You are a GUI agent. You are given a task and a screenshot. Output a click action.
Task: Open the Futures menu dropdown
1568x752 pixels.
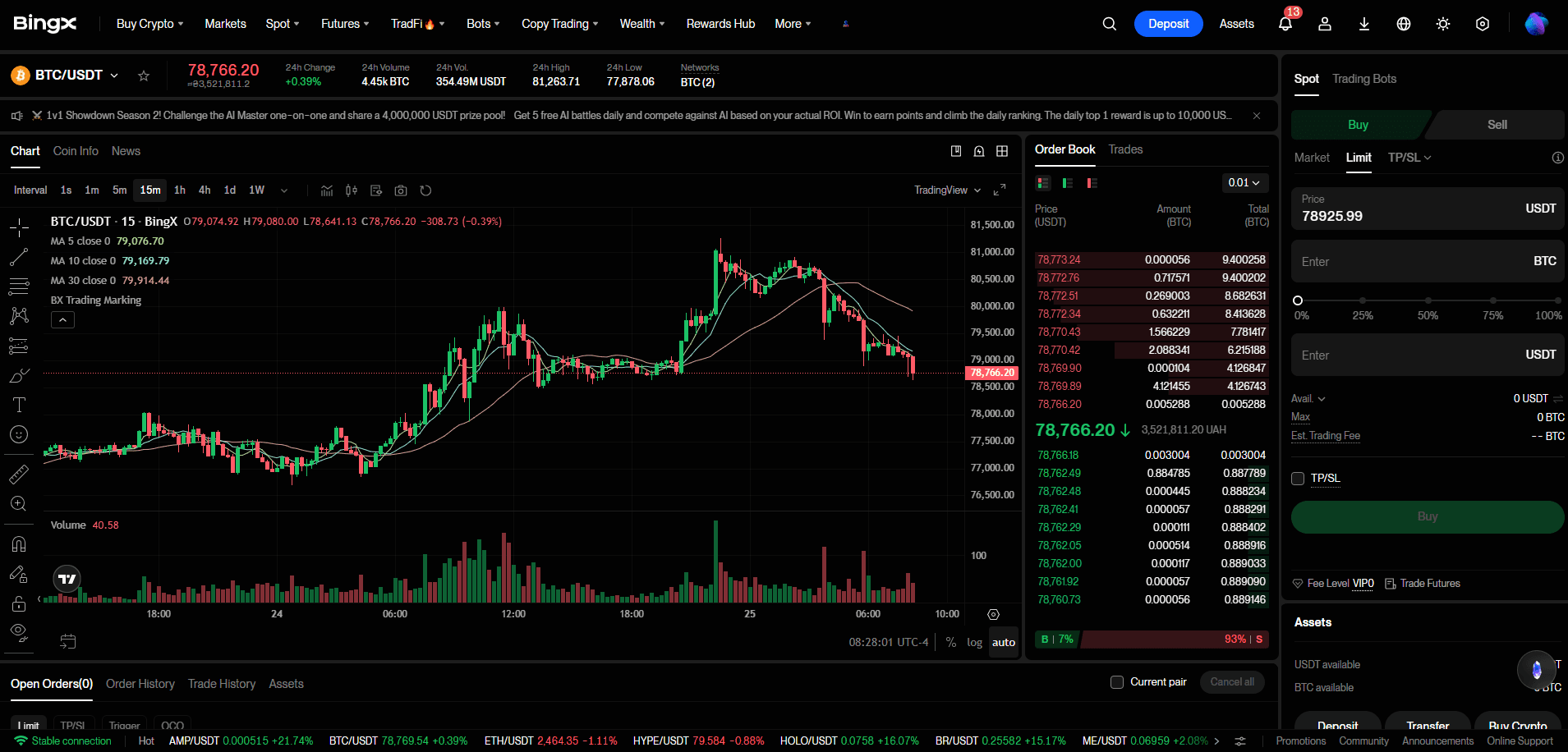[345, 24]
